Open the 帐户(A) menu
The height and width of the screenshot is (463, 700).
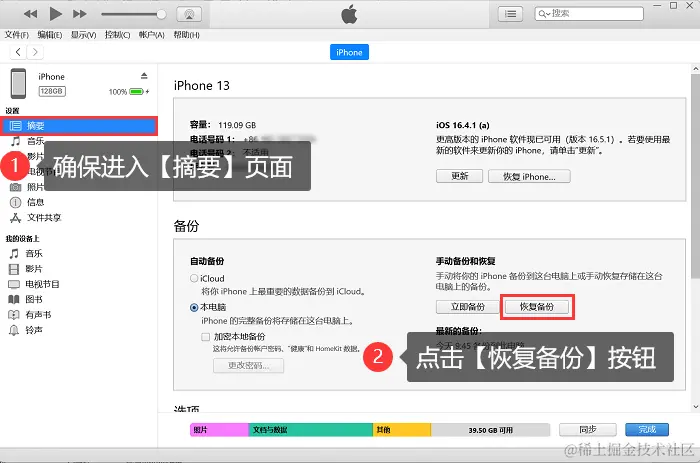pos(151,35)
